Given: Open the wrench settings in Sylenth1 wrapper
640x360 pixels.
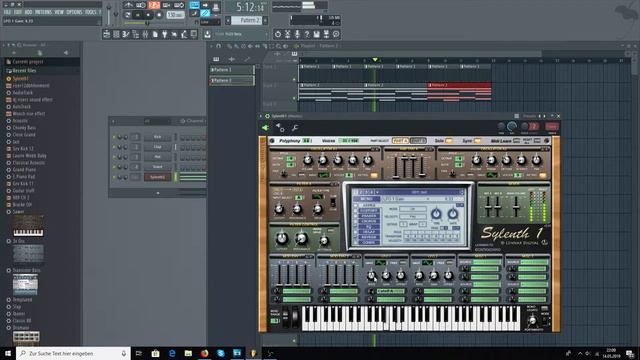Looking at the screenshot, I should 295,128.
